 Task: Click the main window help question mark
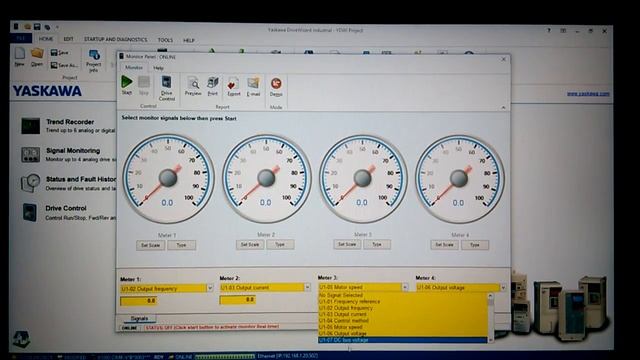coord(549,31)
